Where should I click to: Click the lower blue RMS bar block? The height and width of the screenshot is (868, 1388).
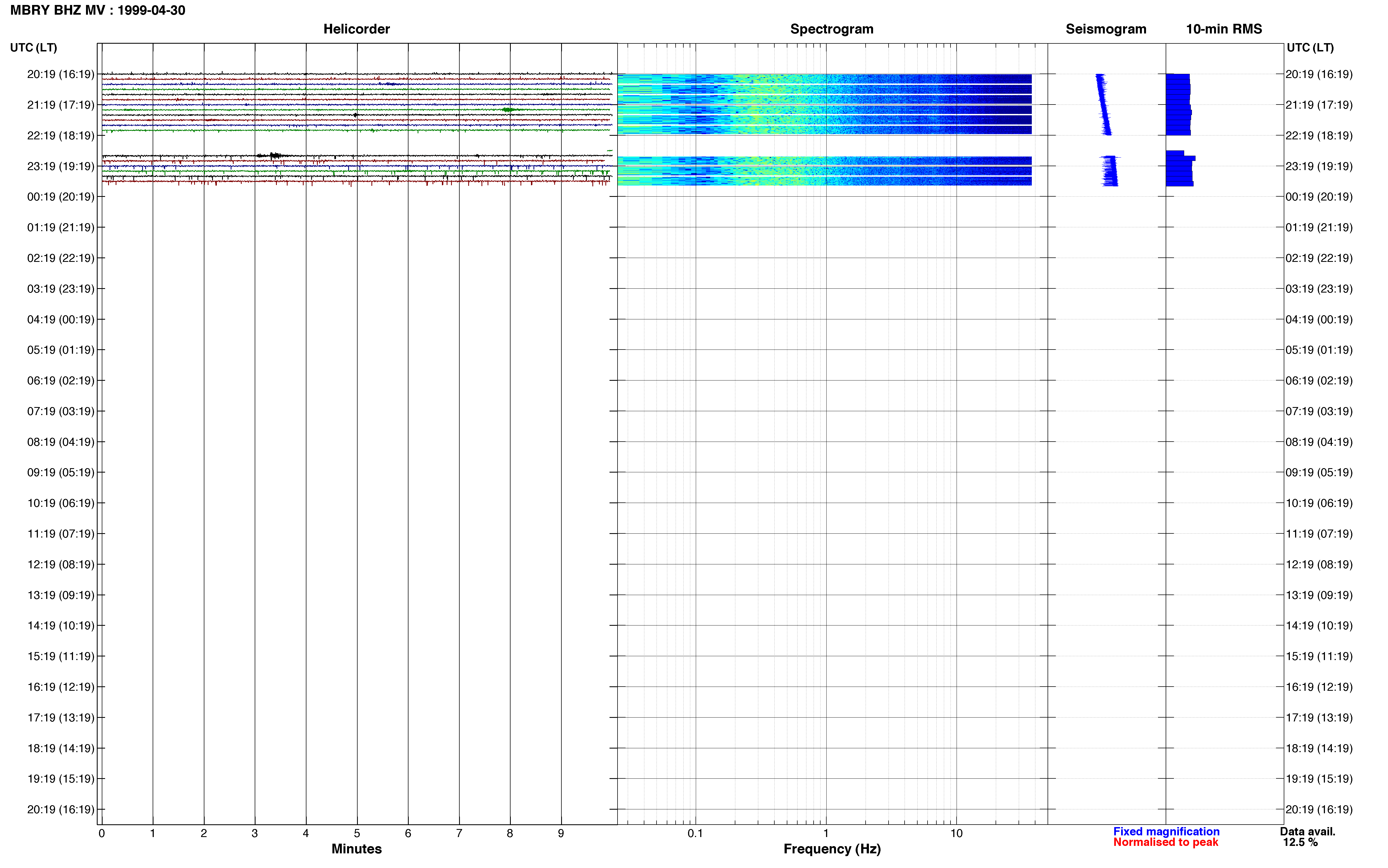[x=1180, y=169]
